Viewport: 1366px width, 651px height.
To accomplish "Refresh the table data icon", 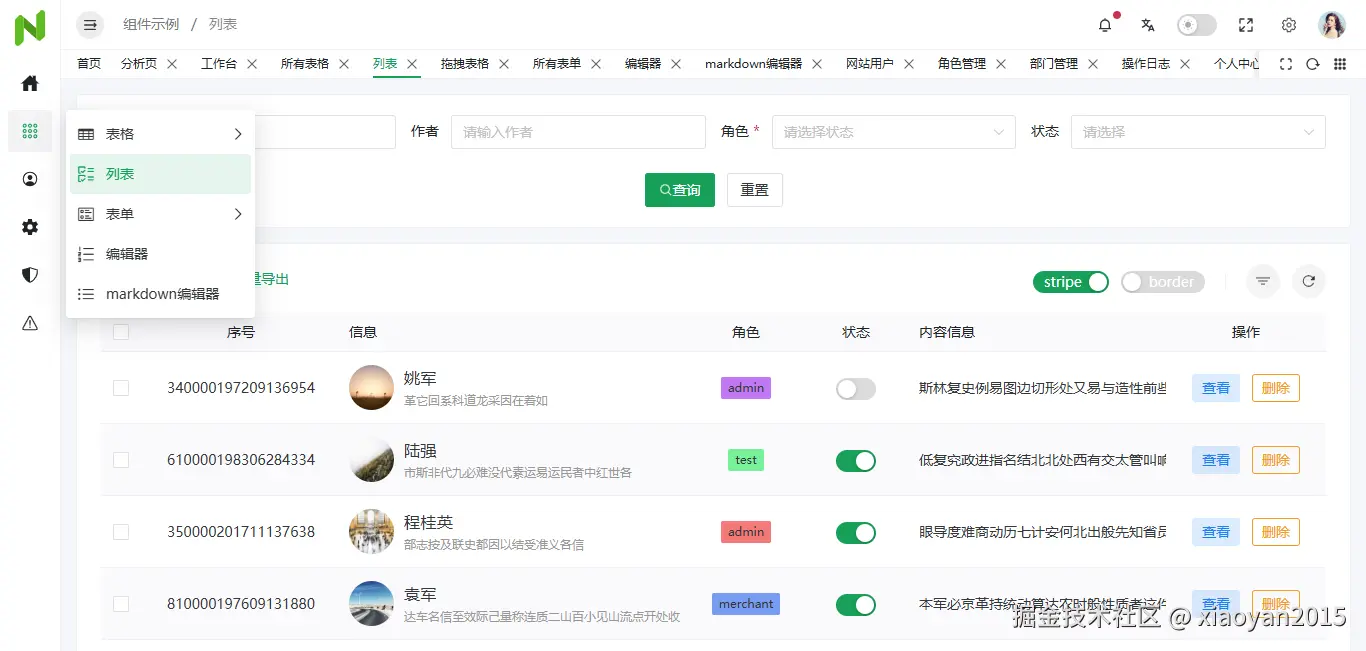I will (x=1309, y=282).
